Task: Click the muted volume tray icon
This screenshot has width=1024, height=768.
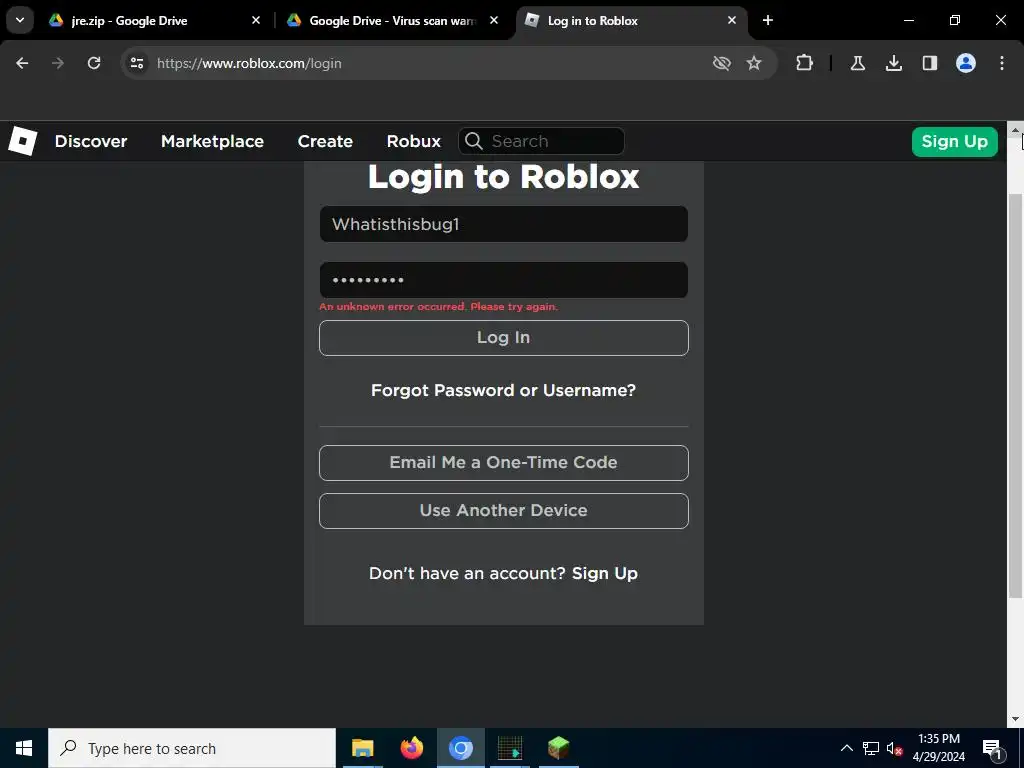Action: (894, 748)
